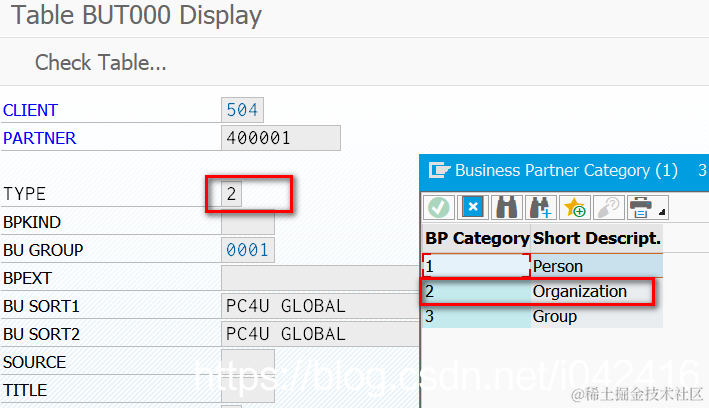This screenshot has height=408, width=709.
Task: Open Find with the binoculars icon
Action: click(506, 208)
